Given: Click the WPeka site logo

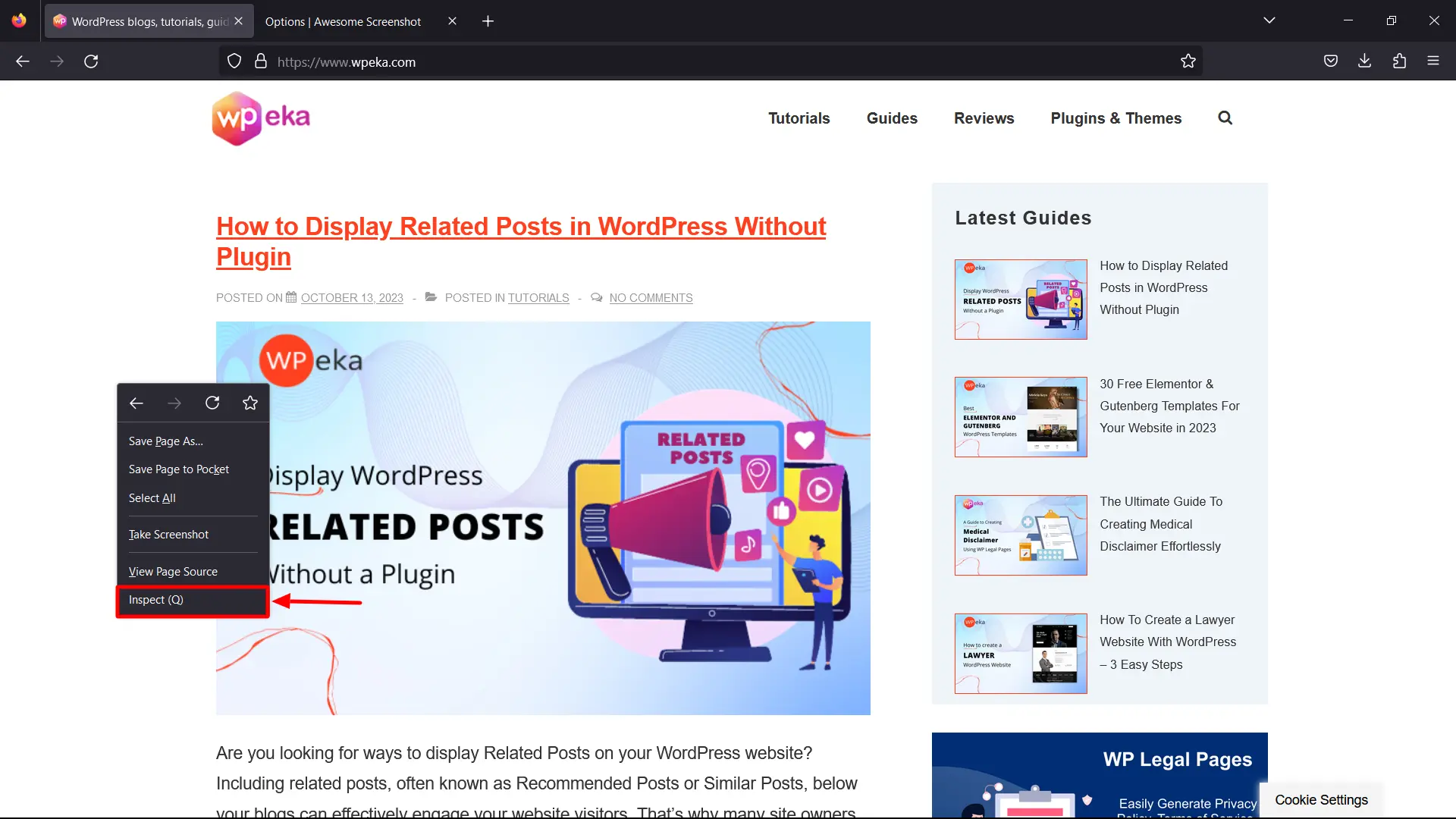Looking at the screenshot, I should [x=262, y=118].
